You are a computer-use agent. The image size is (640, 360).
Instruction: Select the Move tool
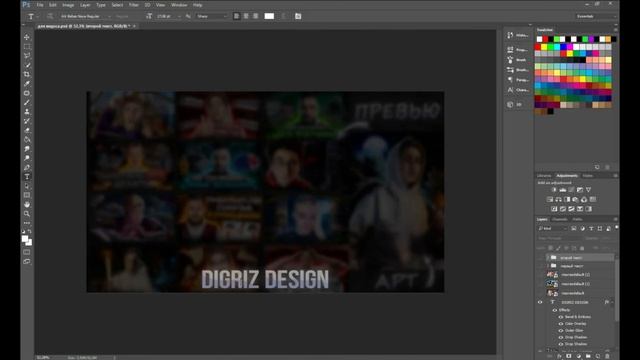click(x=27, y=37)
